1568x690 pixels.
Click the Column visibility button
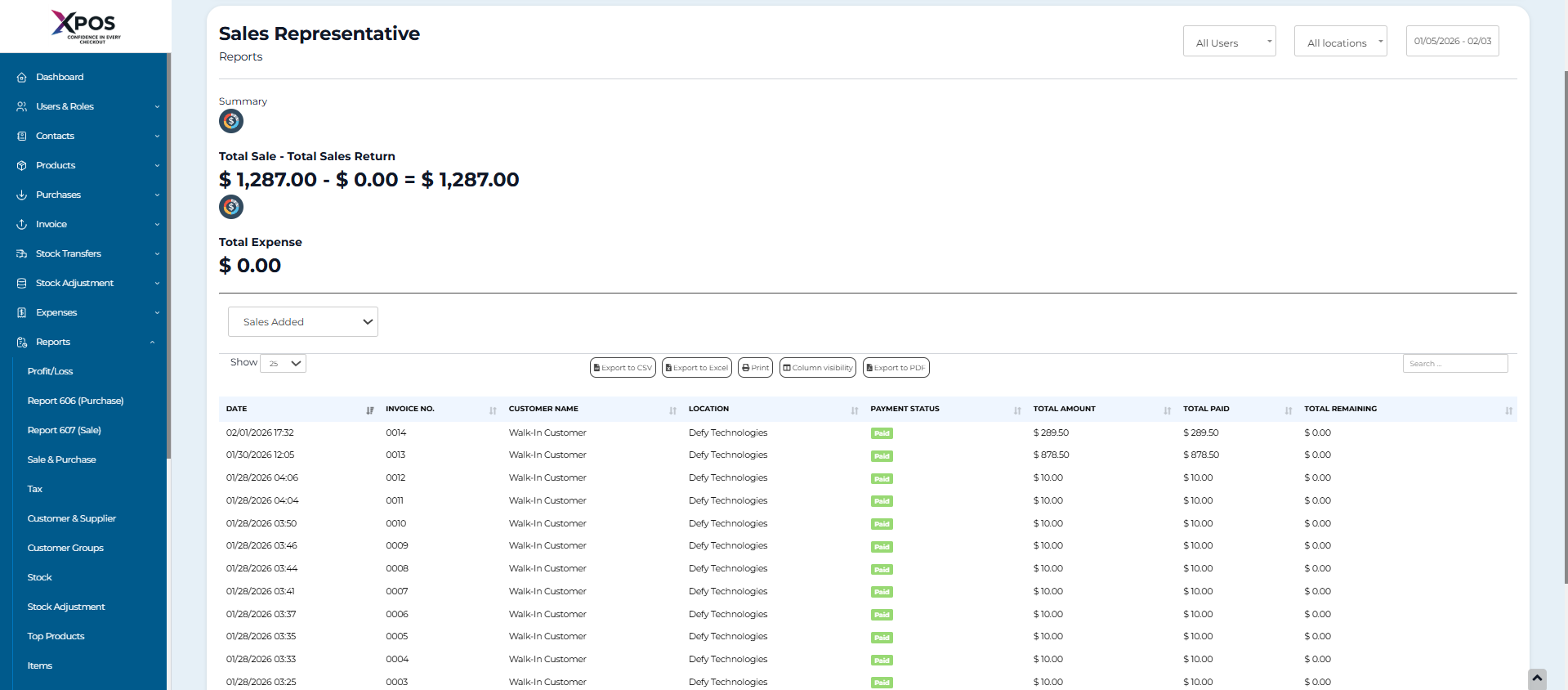pyautogui.click(x=817, y=368)
